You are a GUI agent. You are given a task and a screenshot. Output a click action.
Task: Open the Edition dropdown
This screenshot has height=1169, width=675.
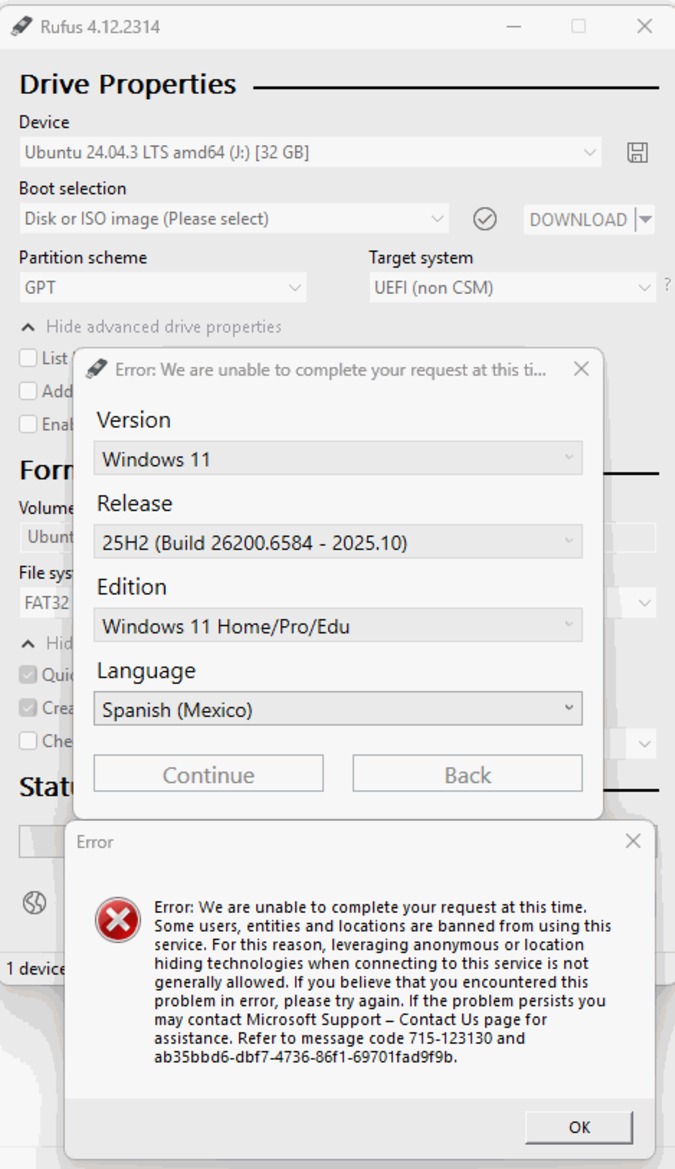[x=338, y=626]
